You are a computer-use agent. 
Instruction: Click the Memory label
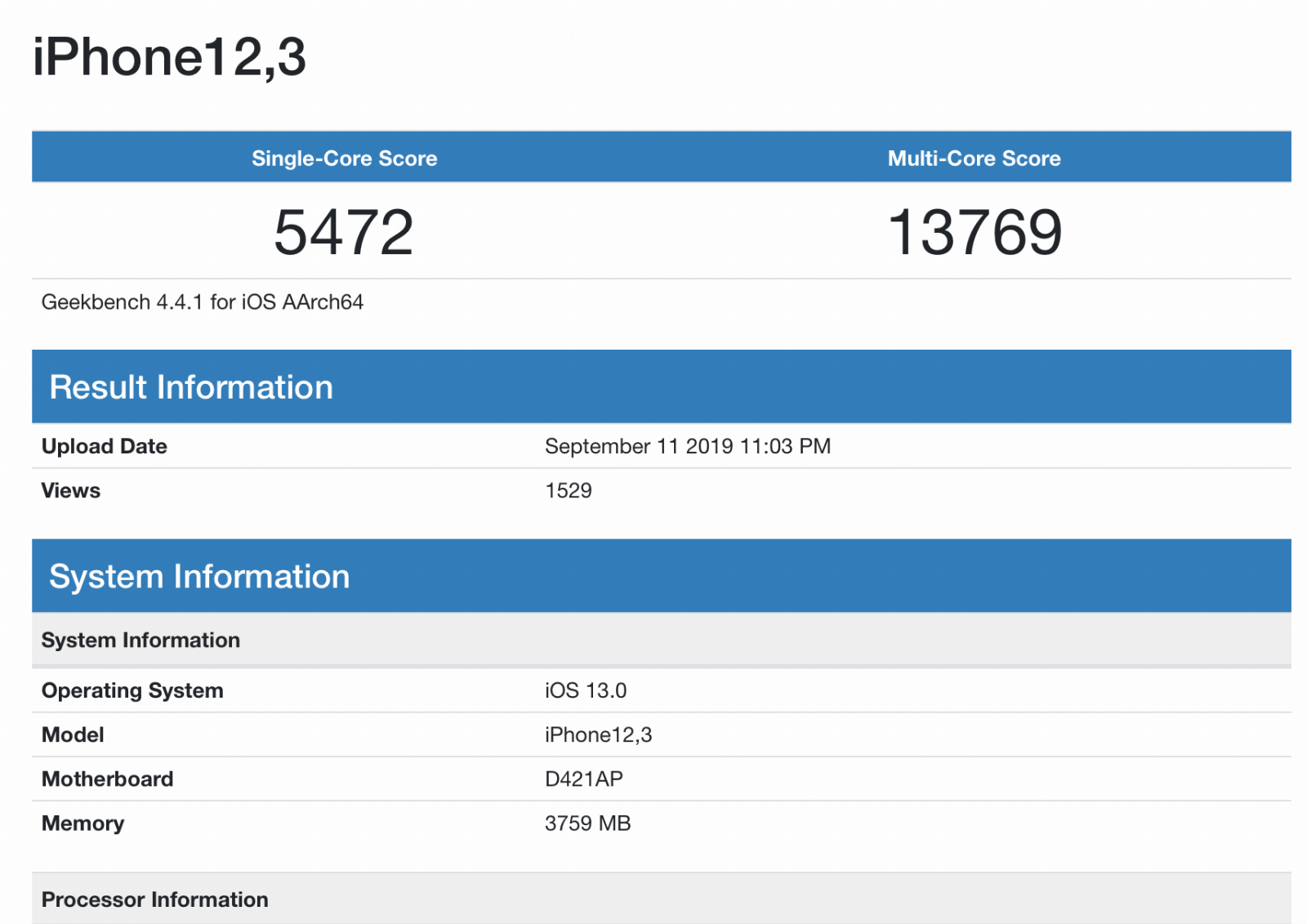point(83,824)
